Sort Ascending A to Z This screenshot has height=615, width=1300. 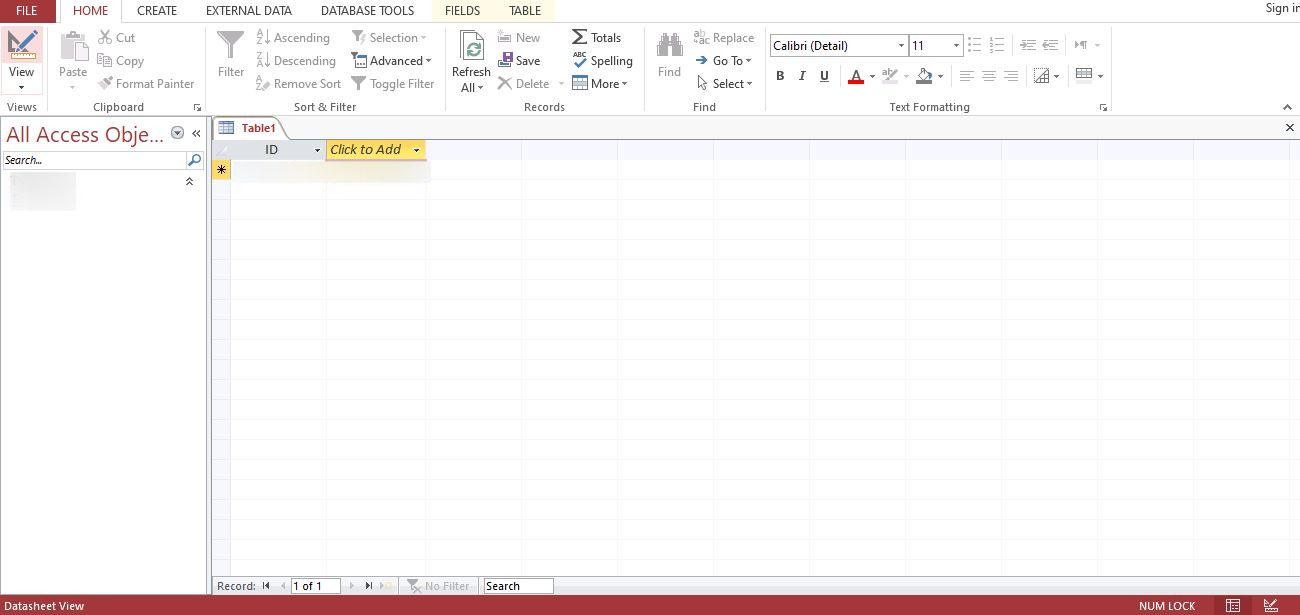point(293,37)
